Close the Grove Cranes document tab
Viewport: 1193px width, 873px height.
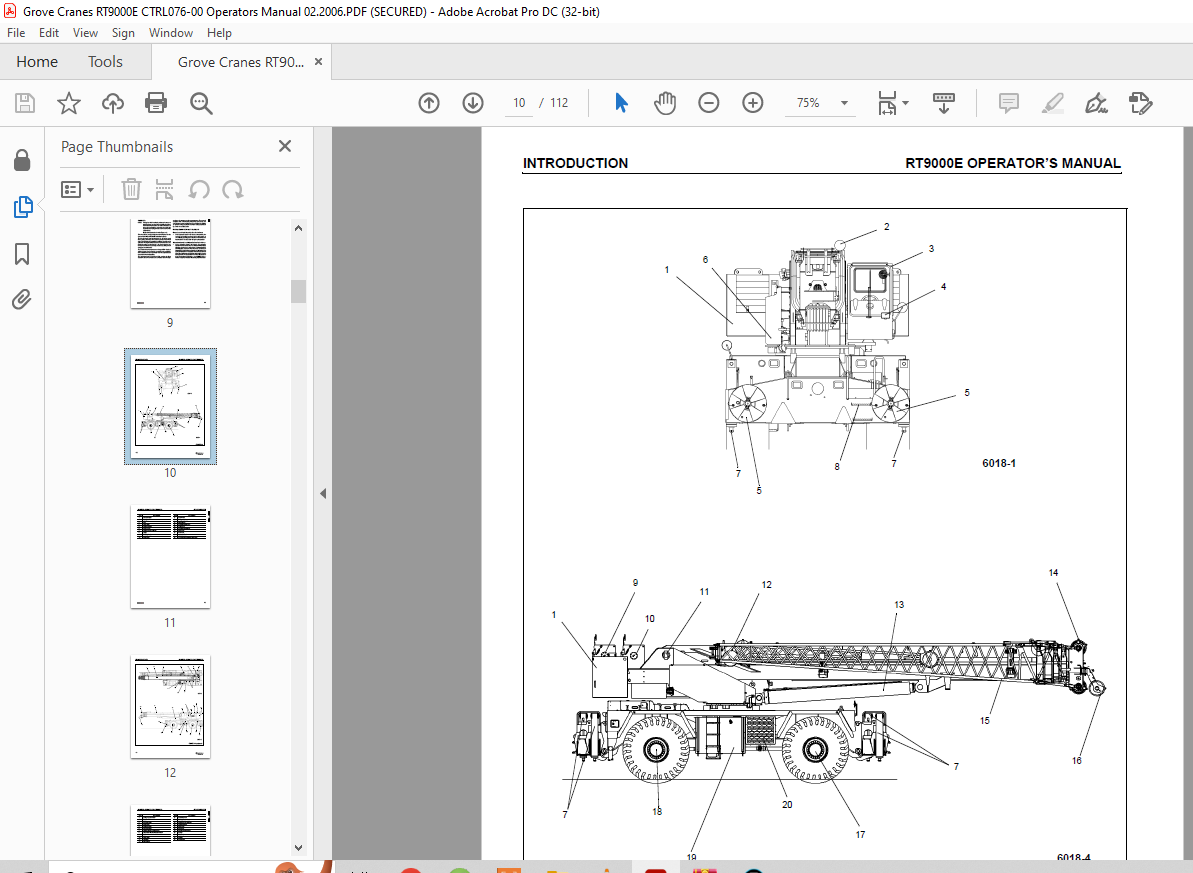pos(319,62)
